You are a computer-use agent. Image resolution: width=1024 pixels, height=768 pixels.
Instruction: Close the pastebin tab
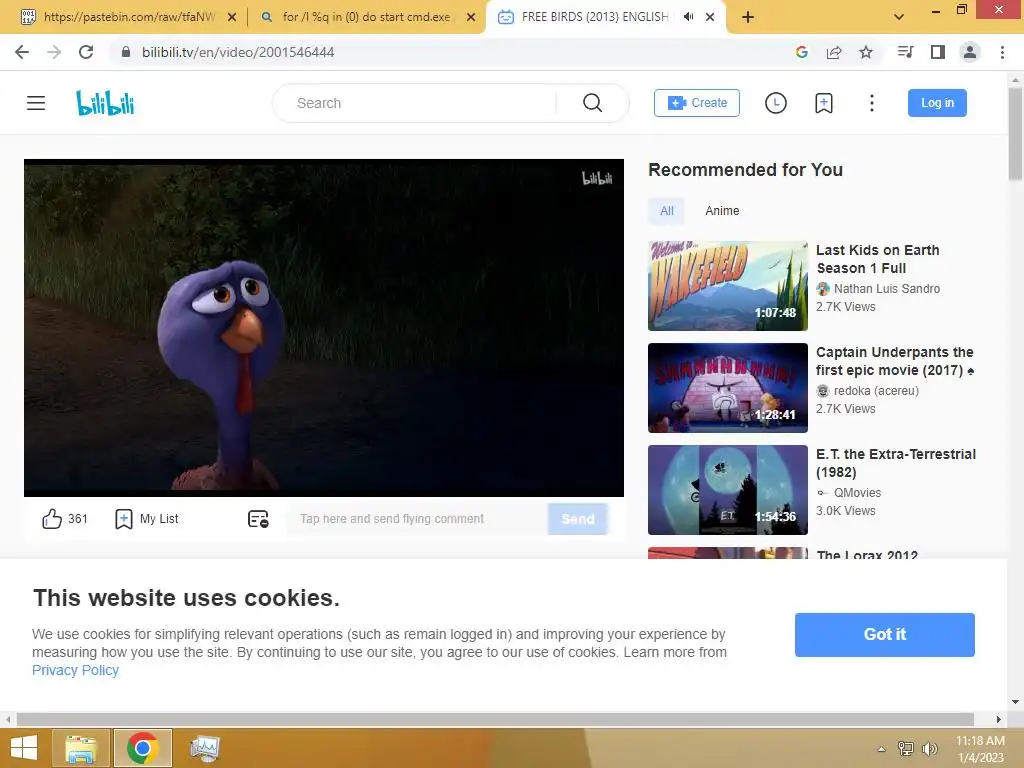point(232,17)
